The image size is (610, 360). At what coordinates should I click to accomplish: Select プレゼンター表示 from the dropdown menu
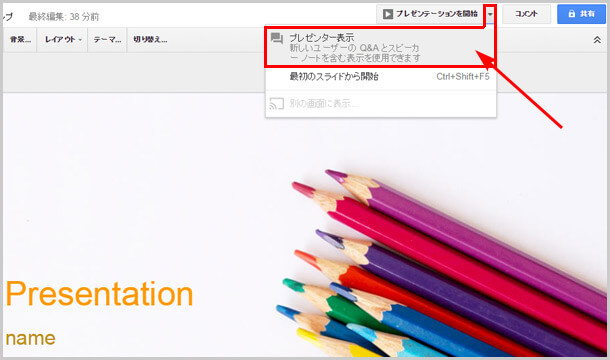380,47
